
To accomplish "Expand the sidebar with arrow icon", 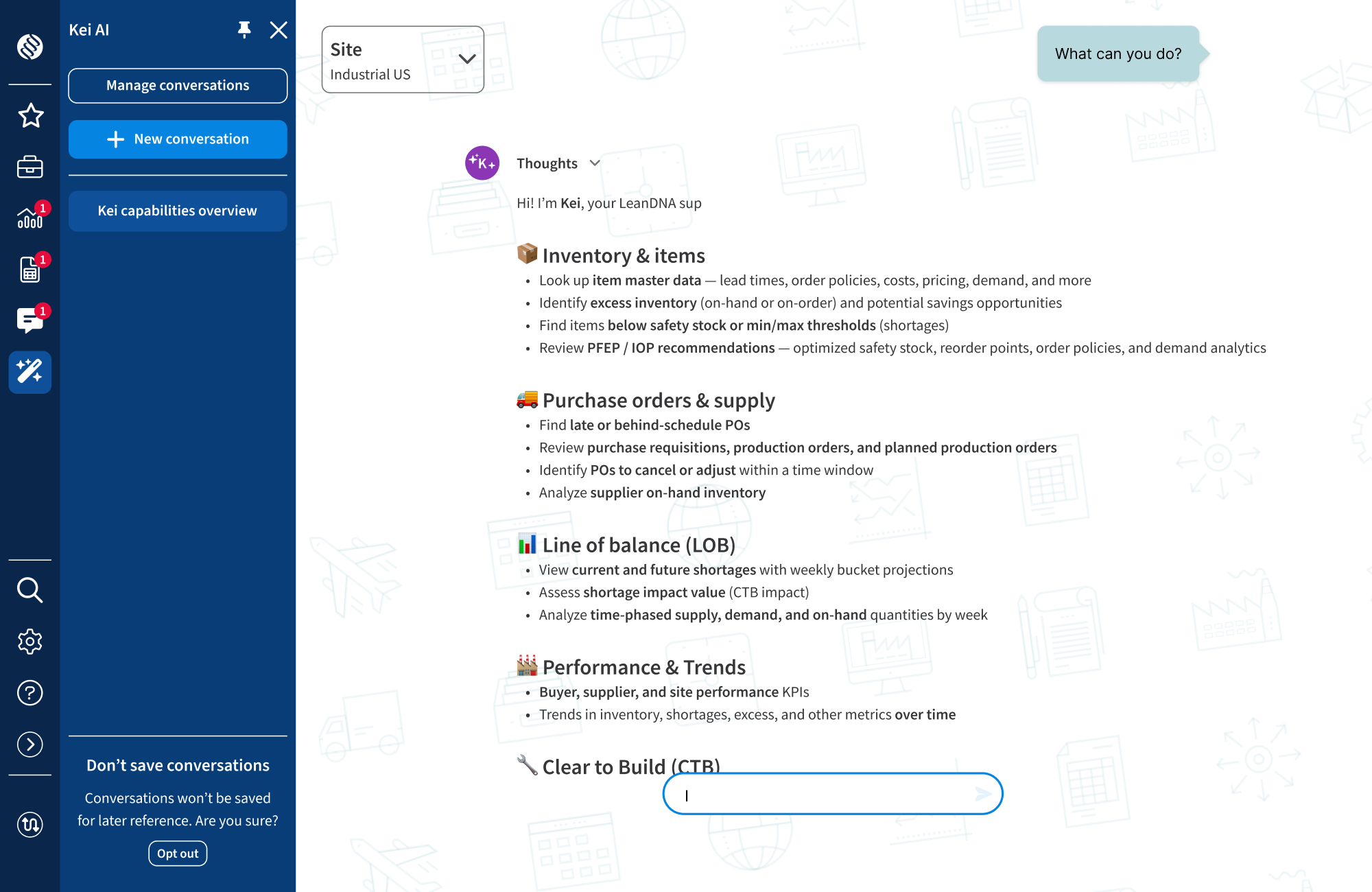I will click(30, 744).
